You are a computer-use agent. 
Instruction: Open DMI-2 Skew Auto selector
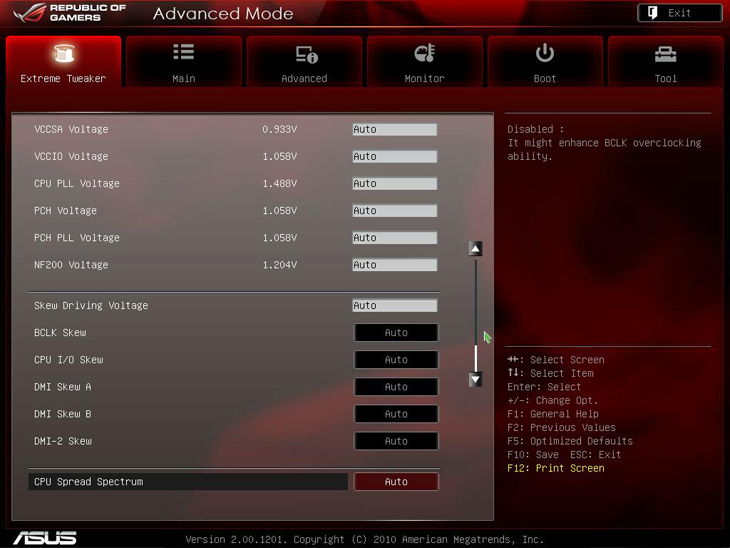[x=396, y=441]
